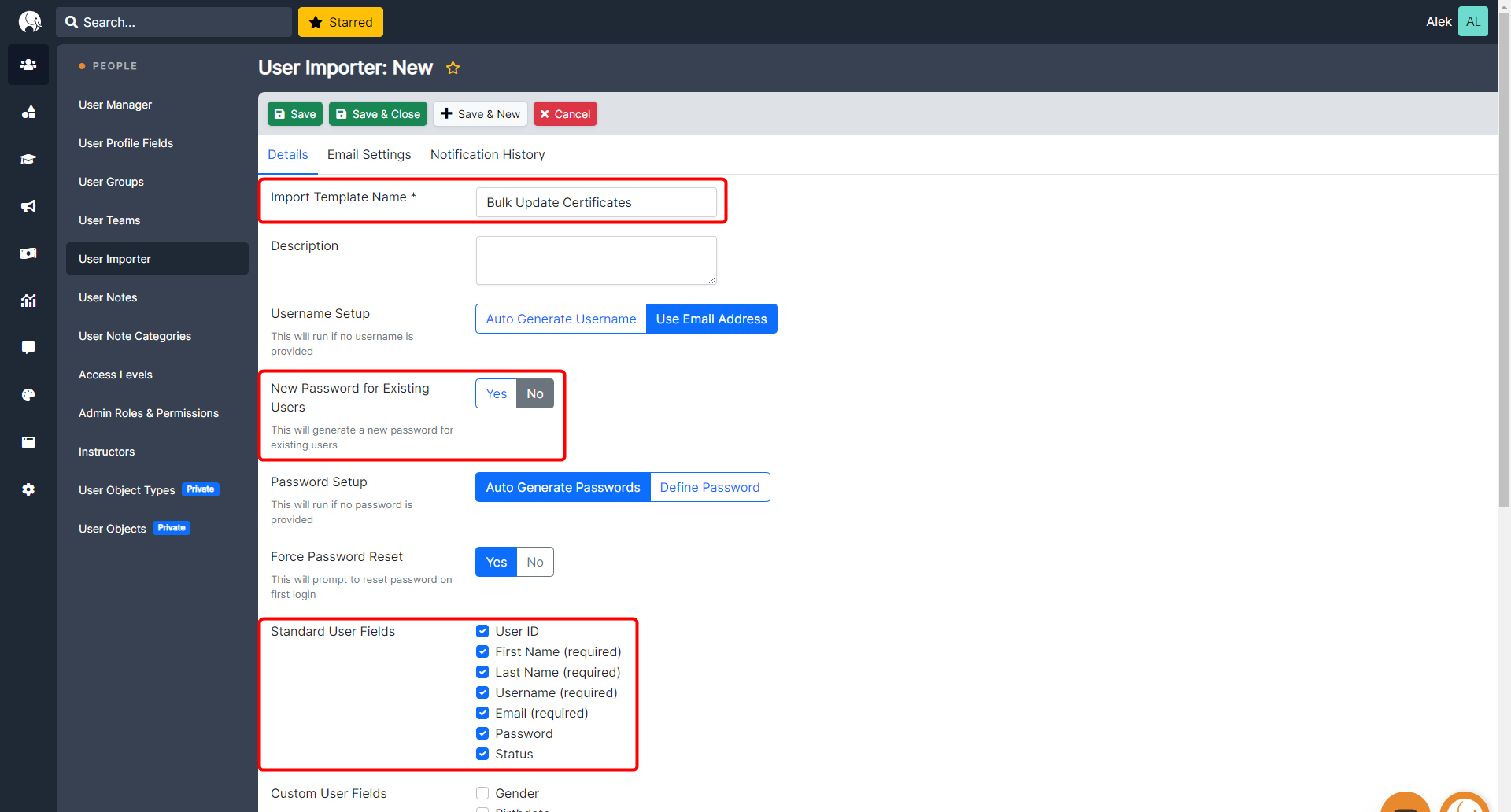The height and width of the screenshot is (812, 1511).
Task: Uncheck the User ID checkbox
Action: point(482,631)
